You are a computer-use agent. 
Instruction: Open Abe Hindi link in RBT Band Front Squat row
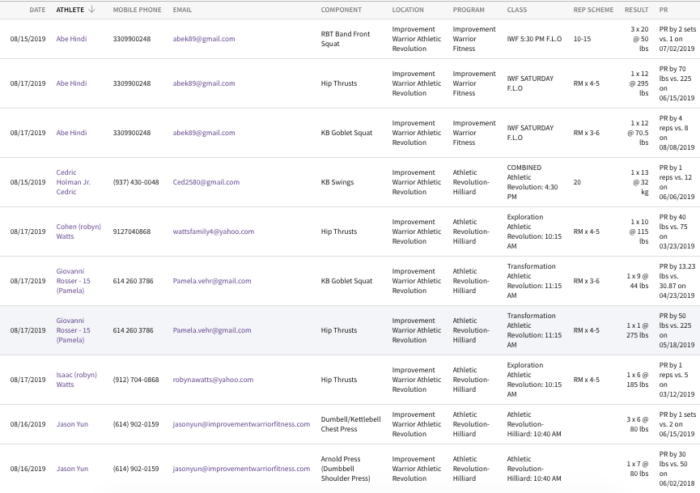tap(71, 39)
